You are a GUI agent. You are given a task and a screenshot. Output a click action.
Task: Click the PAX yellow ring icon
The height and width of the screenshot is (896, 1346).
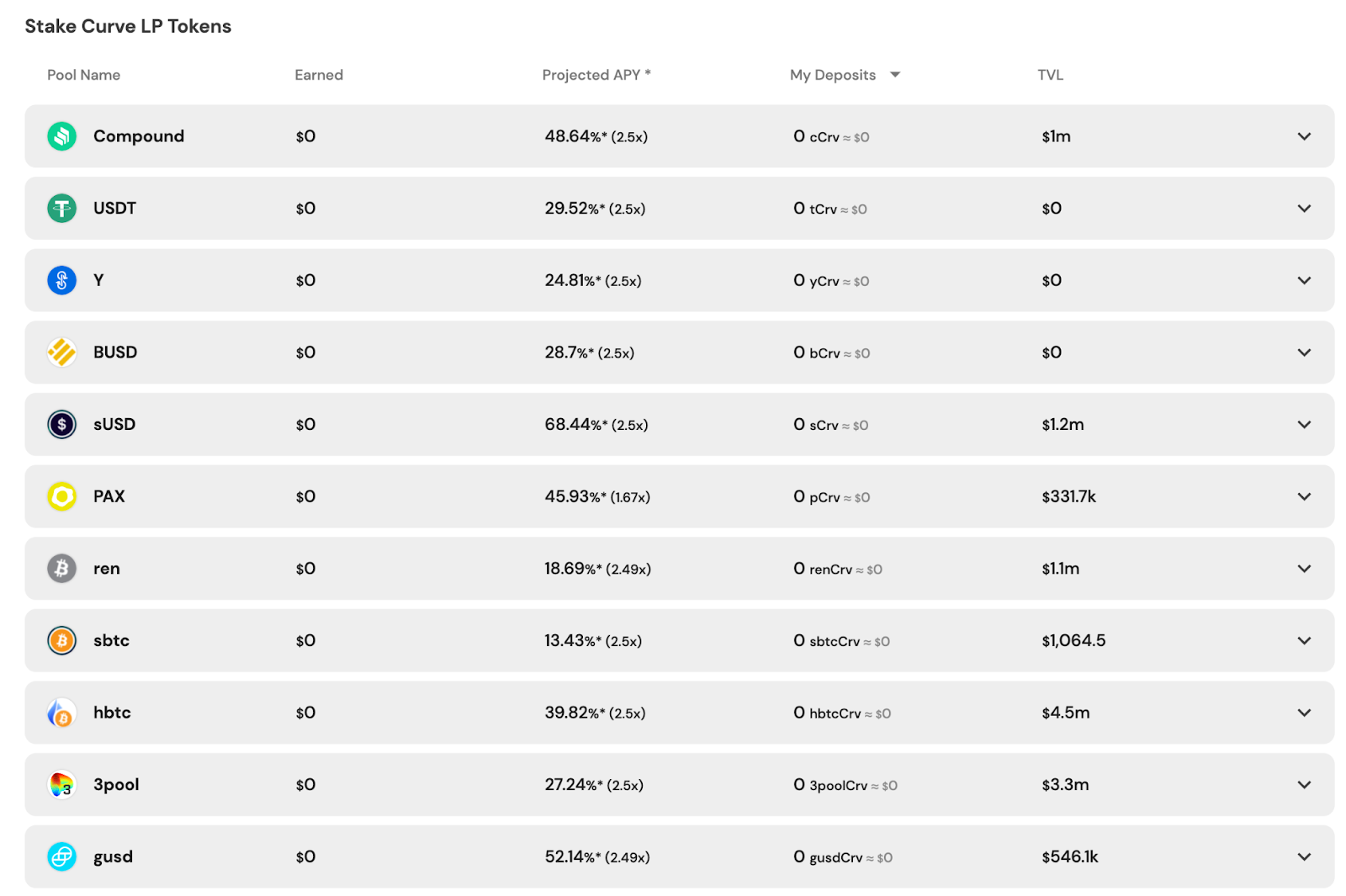61,496
